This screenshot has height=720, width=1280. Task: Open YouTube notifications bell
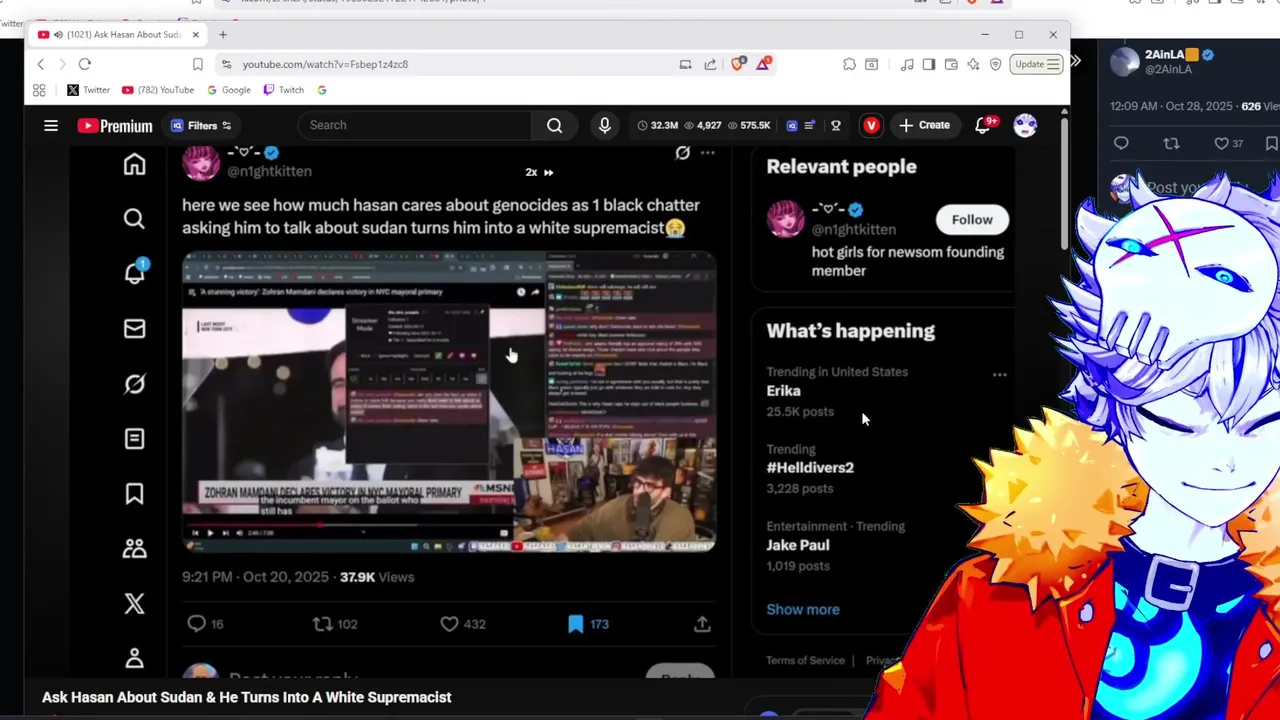[984, 125]
